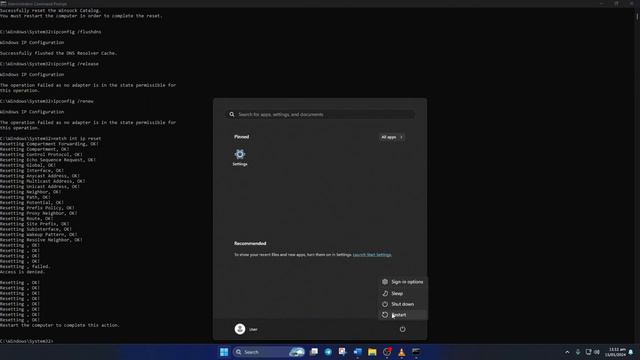
Task: Click the Start menu search field
Action: (320, 114)
